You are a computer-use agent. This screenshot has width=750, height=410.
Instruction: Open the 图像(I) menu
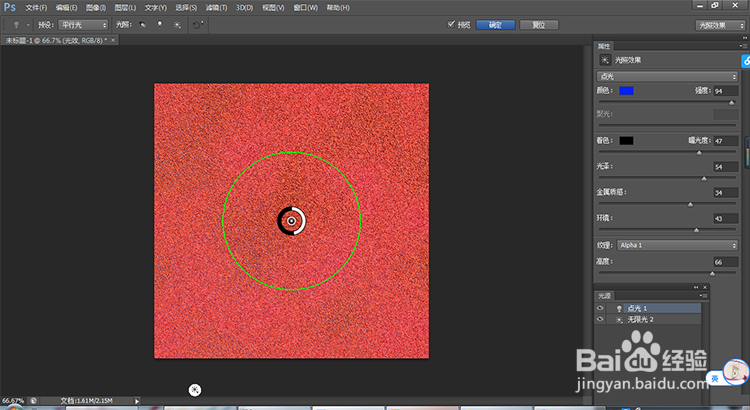click(96, 8)
